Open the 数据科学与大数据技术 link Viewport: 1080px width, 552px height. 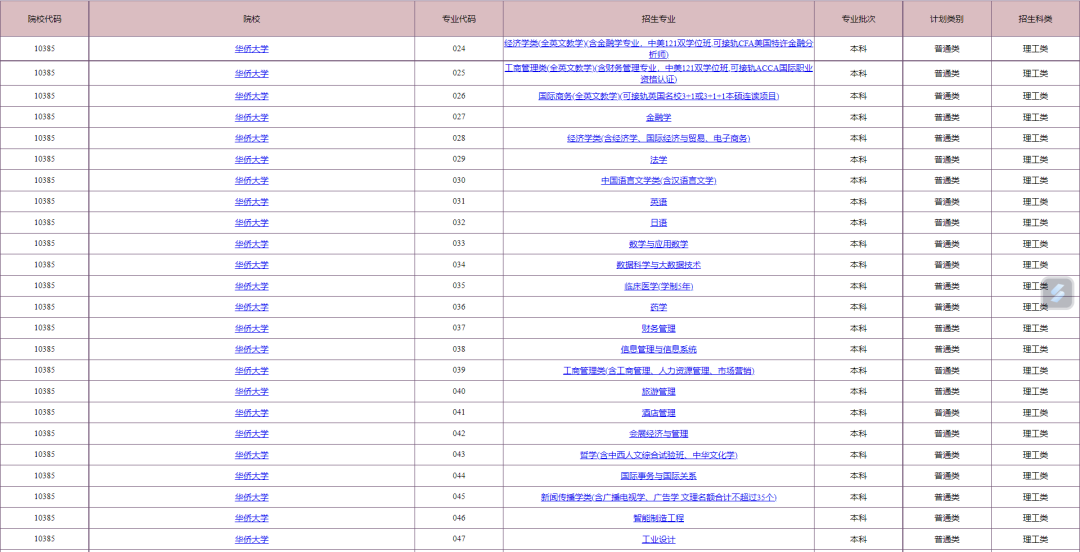pos(658,265)
